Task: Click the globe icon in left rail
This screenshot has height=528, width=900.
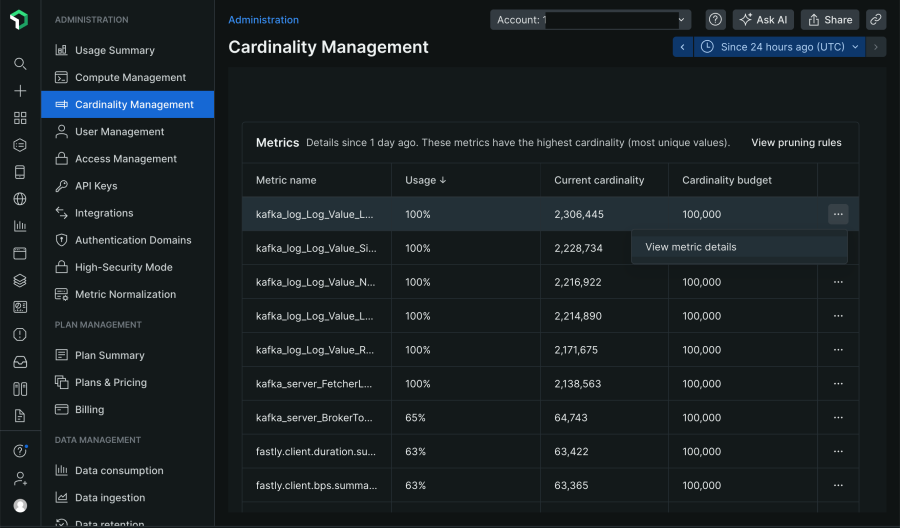Action: click(x=20, y=199)
